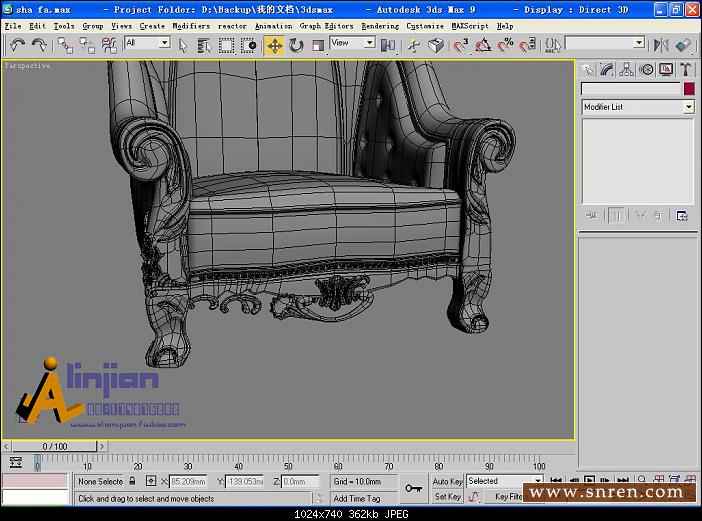Toggle Set Key mode
702x521 pixels.
pyautogui.click(x=446, y=497)
